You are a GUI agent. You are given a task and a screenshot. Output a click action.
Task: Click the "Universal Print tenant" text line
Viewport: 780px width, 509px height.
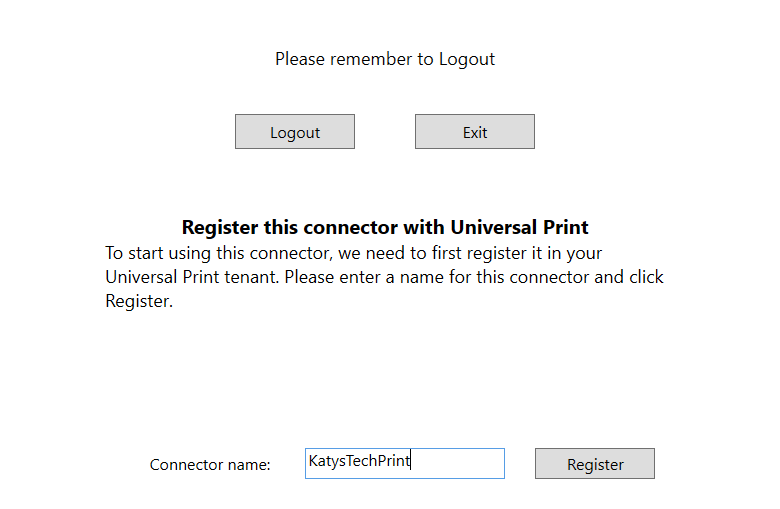coord(192,277)
